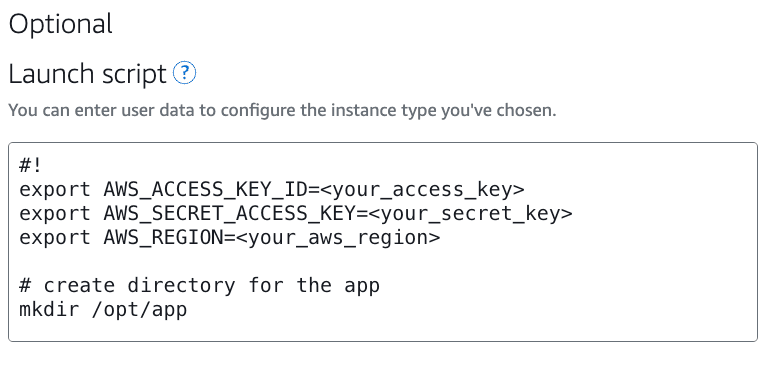This screenshot has width=780, height=369.
Task: Click the Launch script heading label
Action: [88, 74]
